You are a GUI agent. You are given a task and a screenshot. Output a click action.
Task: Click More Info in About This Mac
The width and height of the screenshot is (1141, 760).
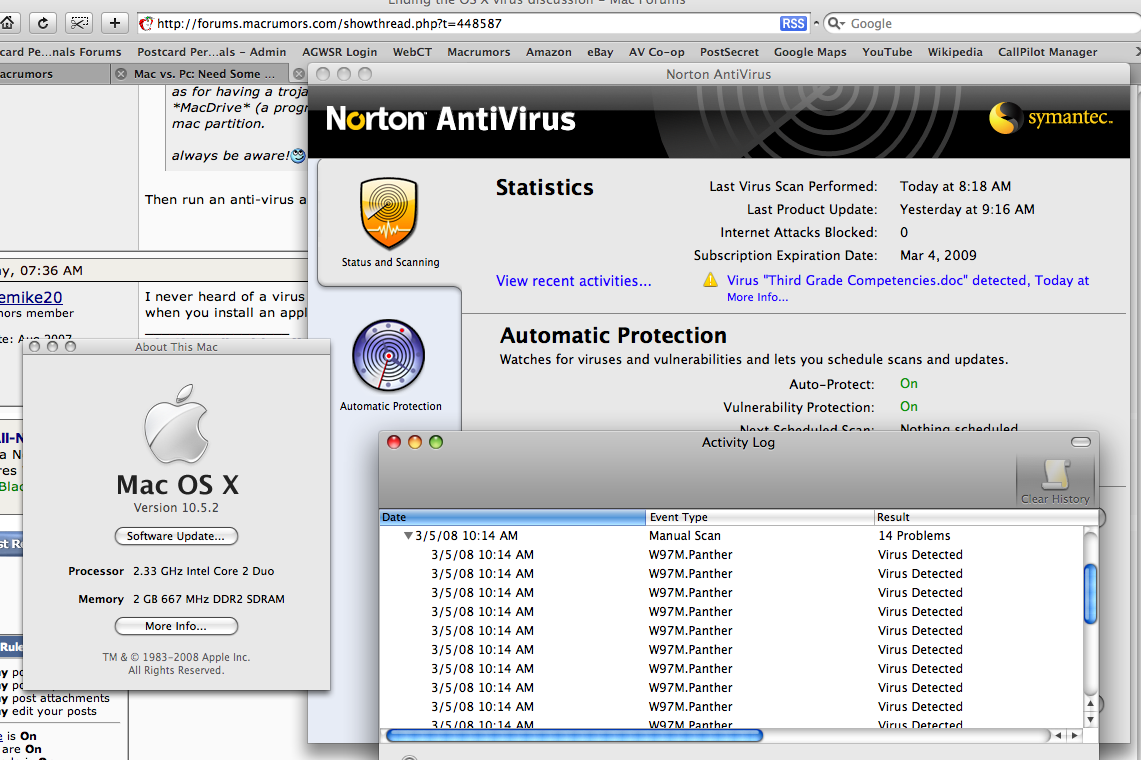[176, 626]
